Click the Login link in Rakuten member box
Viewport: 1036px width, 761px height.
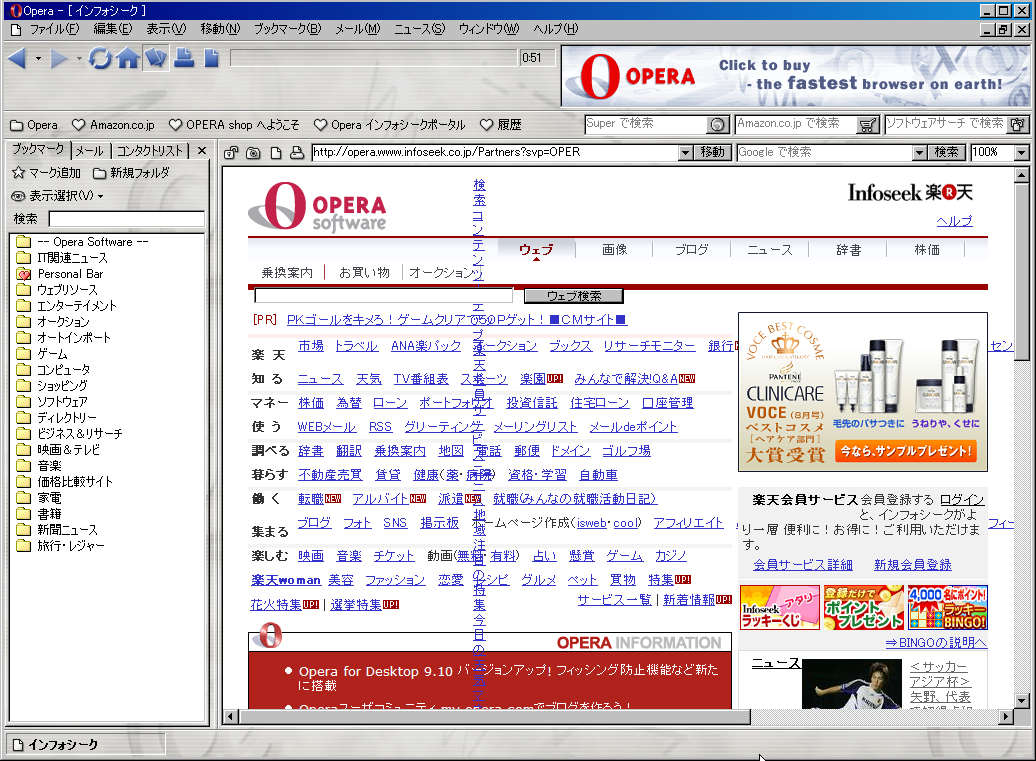click(x=961, y=500)
